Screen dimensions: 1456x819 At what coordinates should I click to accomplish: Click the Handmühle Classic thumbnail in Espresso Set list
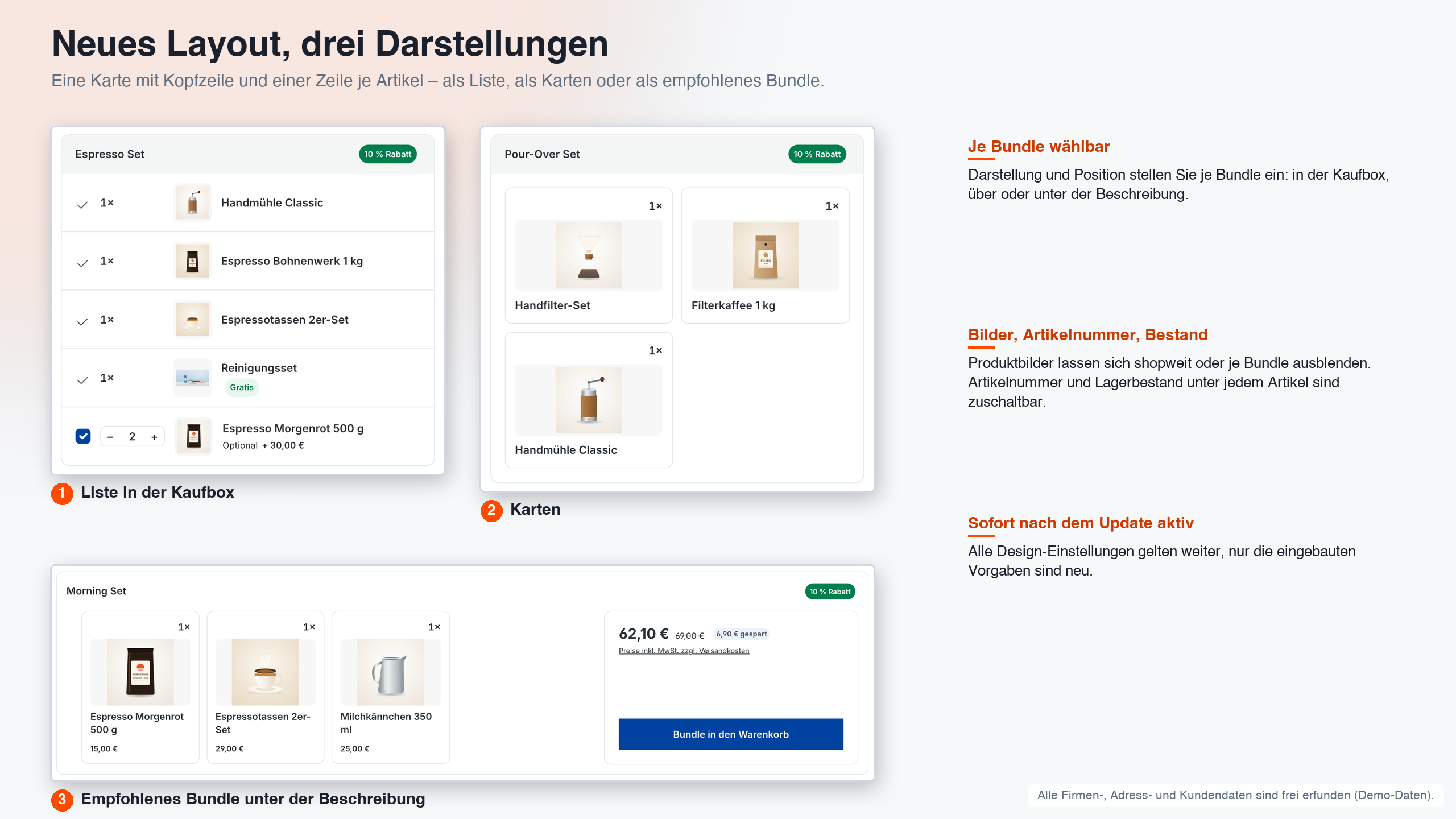click(192, 202)
